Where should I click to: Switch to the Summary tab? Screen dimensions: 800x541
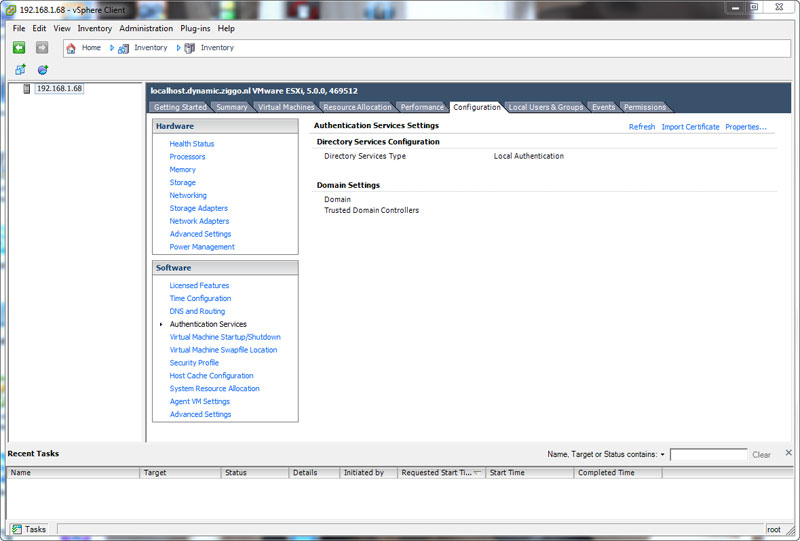coord(232,107)
